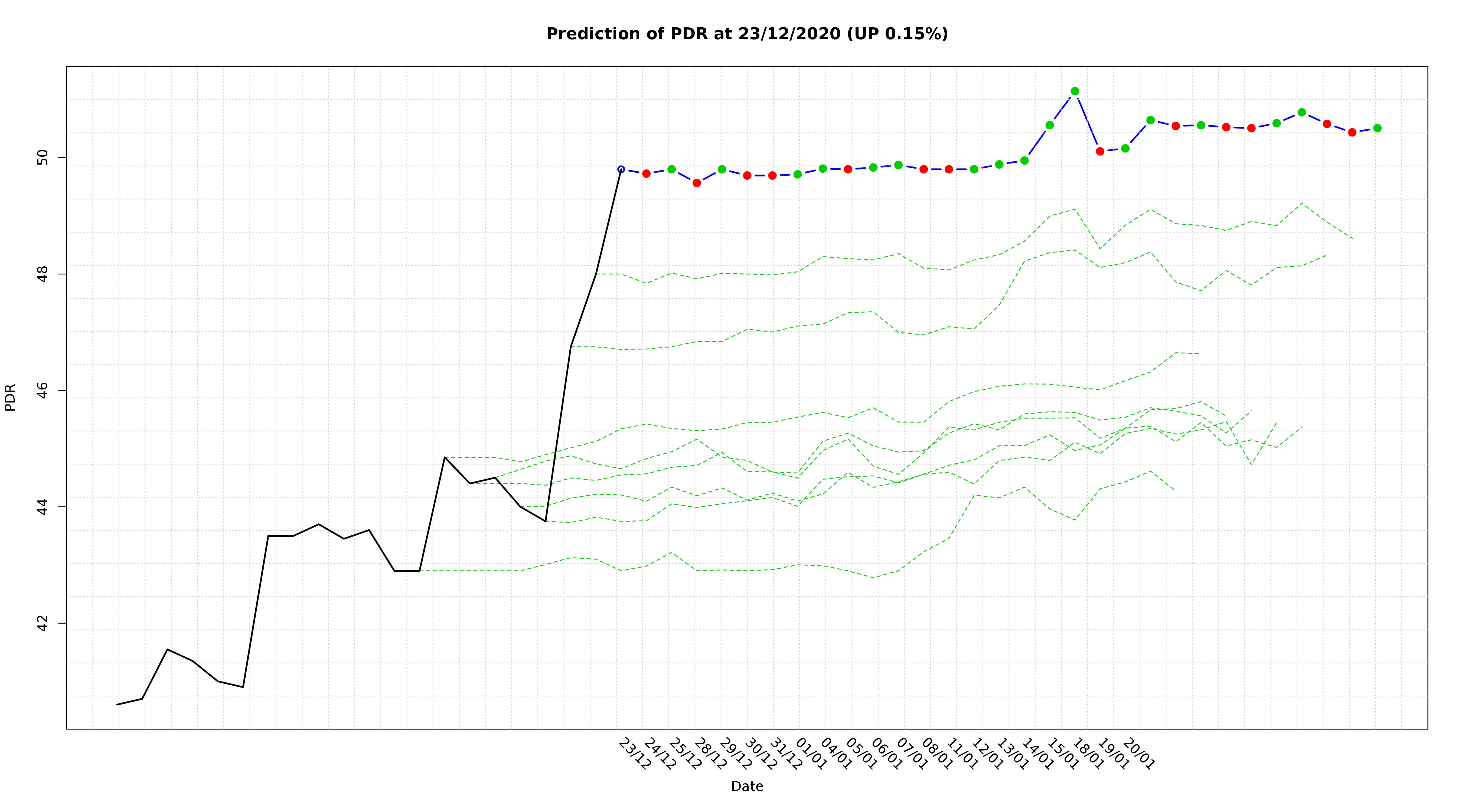Click the "44" y-axis tick label

click(x=43, y=507)
